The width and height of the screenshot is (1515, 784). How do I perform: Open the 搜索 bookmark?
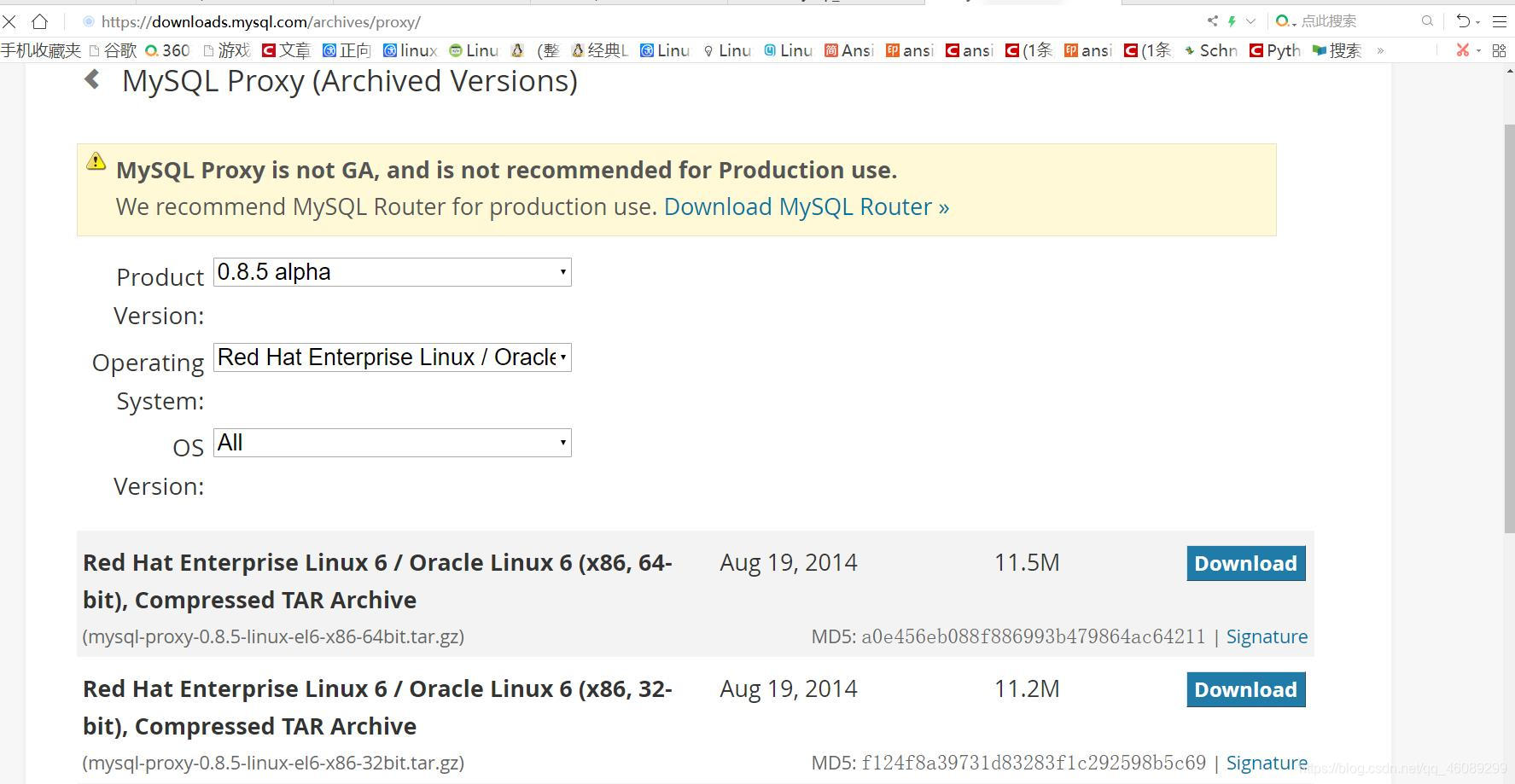tap(1337, 50)
